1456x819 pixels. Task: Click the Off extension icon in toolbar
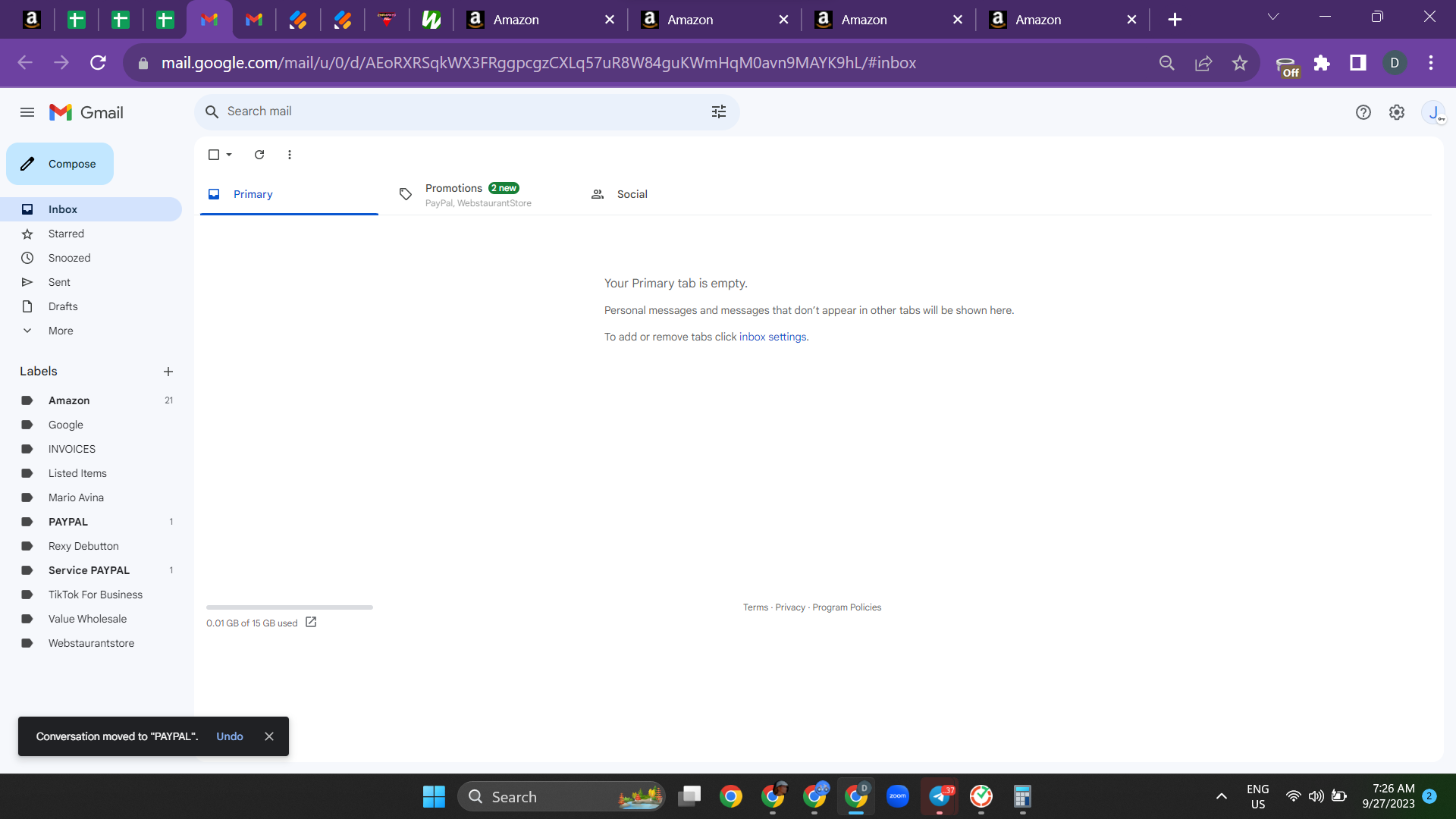tap(1287, 67)
